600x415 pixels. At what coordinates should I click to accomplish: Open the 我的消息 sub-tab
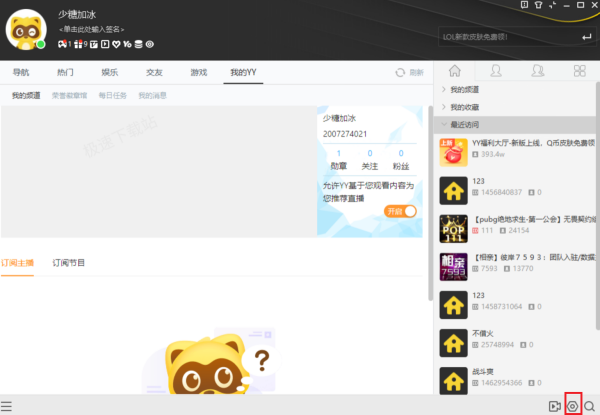click(153, 96)
